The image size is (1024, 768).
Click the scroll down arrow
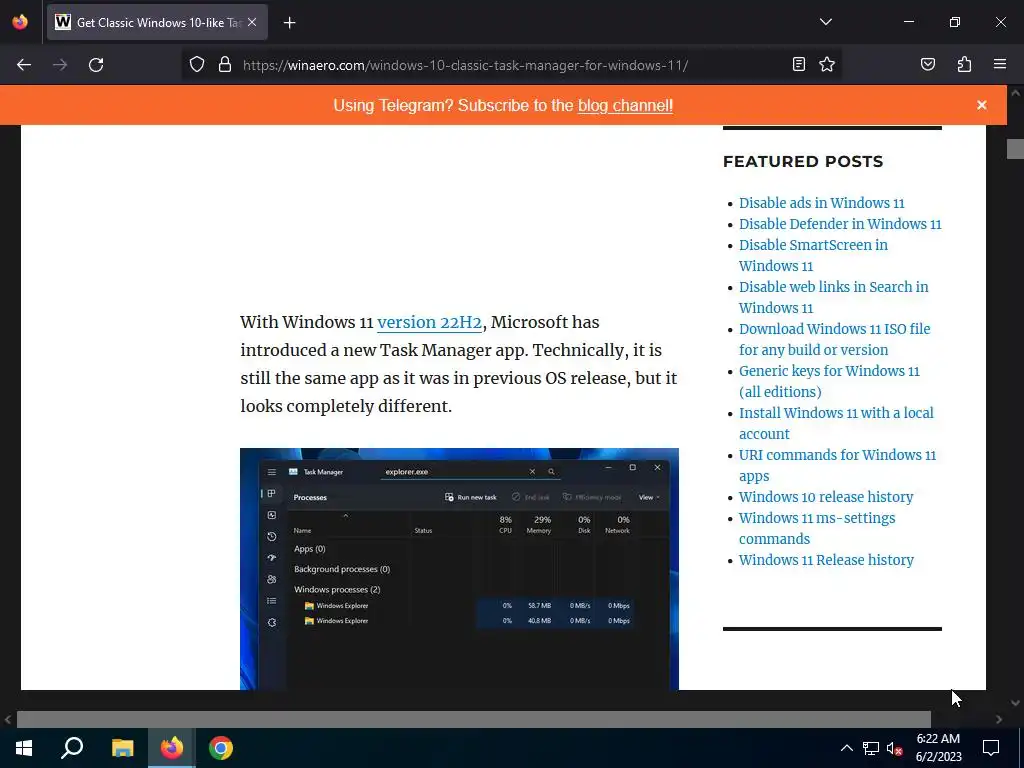pyautogui.click(x=1015, y=703)
